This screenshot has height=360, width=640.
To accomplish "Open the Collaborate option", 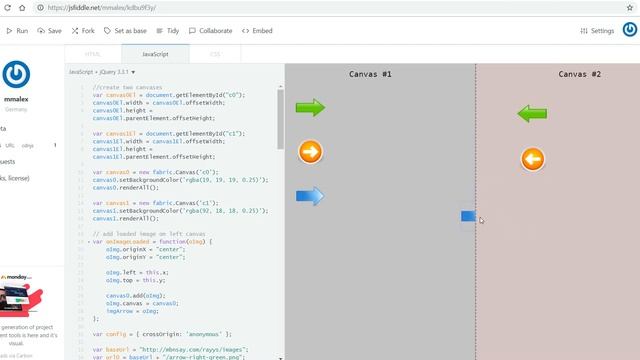I will coord(211,31).
